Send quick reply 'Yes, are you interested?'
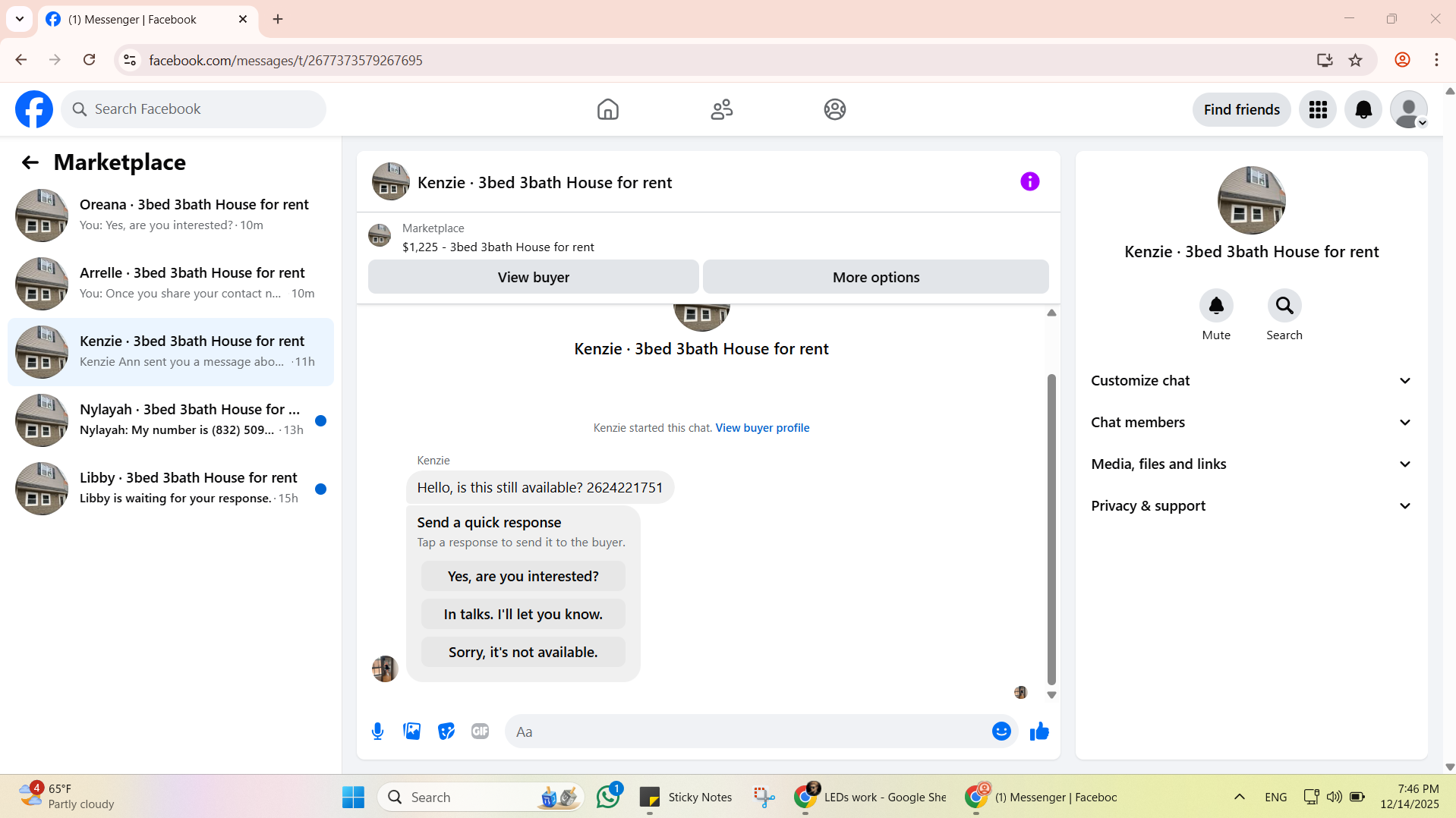 click(x=523, y=576)
